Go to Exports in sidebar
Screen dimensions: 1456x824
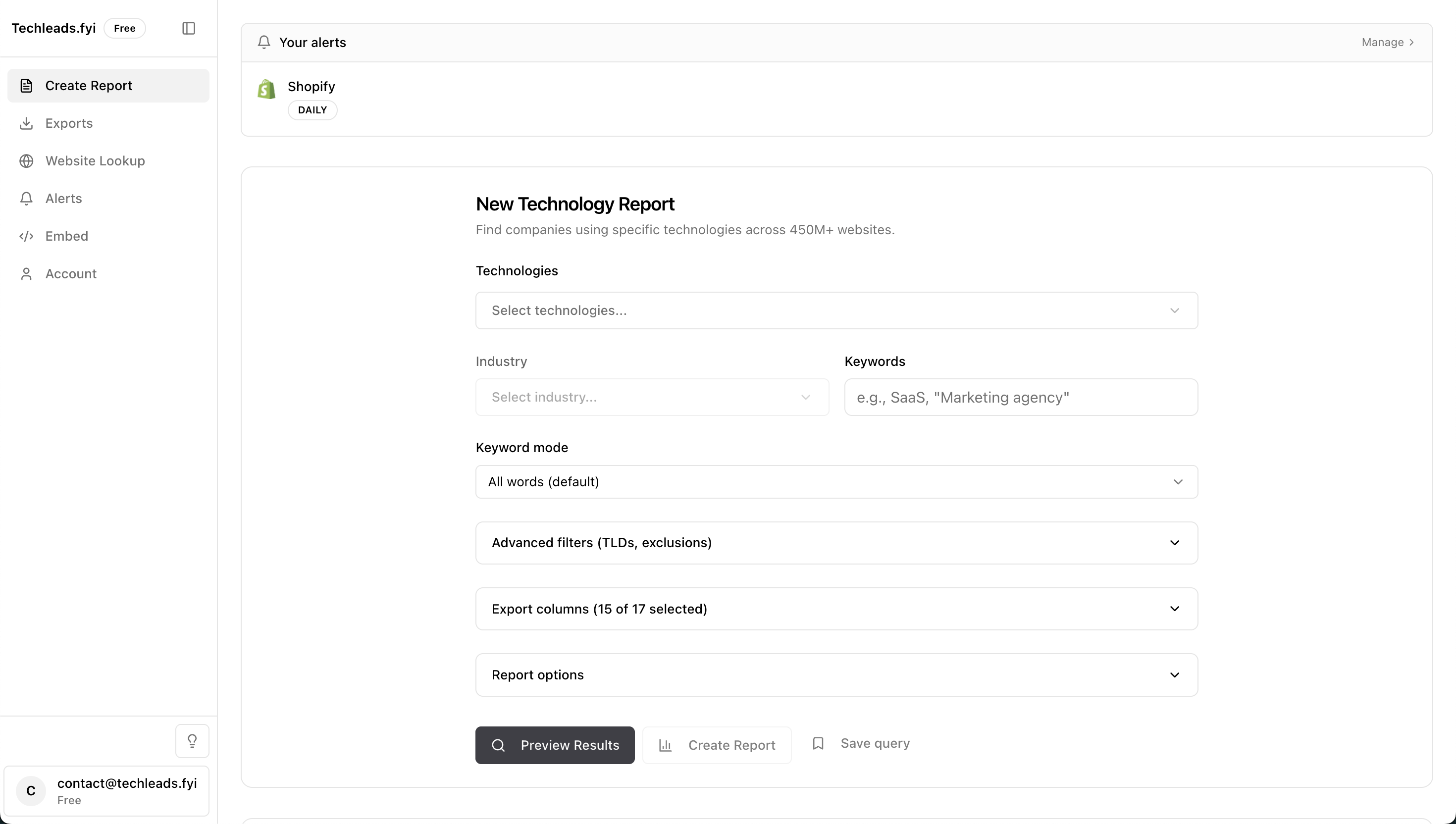(x=108, y=123)
